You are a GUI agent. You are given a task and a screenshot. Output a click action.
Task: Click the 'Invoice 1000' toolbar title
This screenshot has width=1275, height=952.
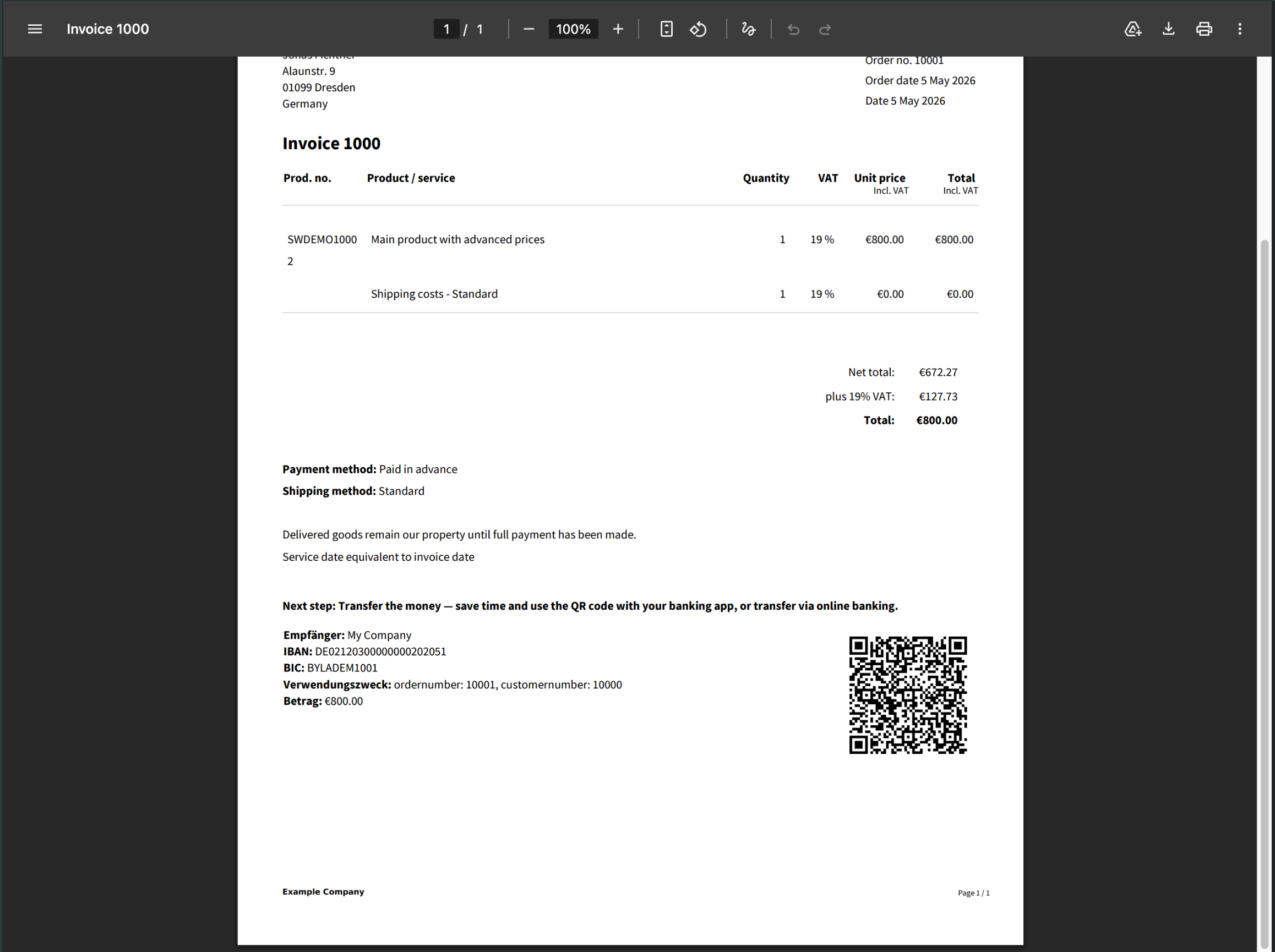click(108, 29)
